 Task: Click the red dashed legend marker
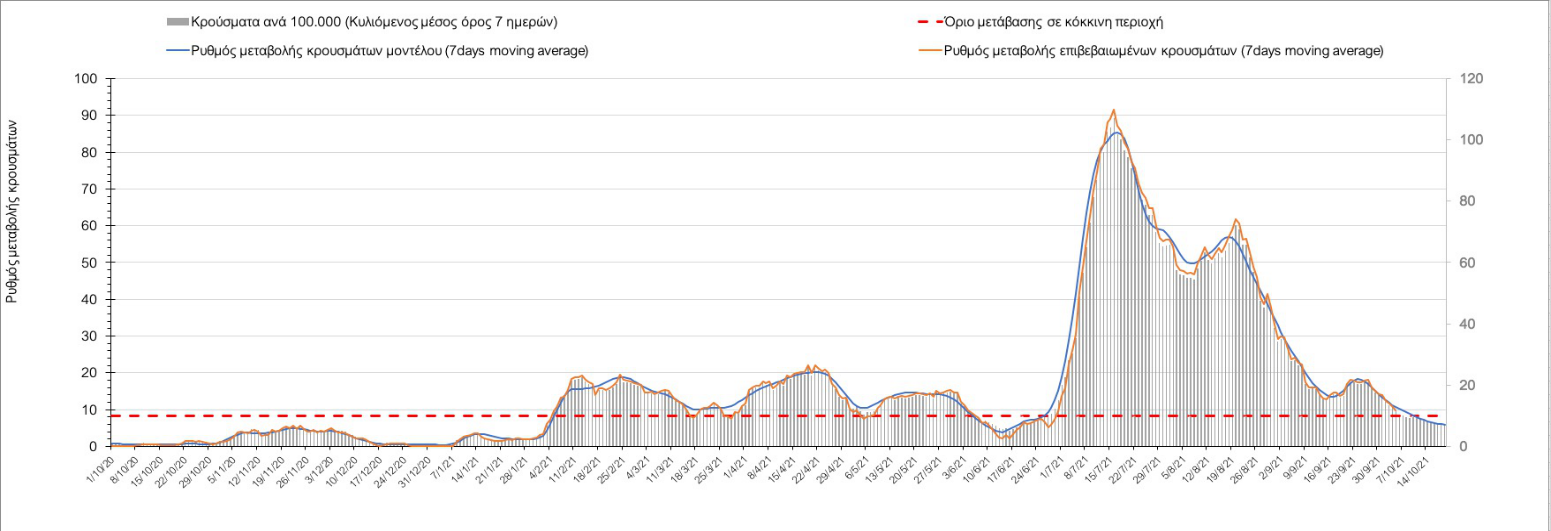click(x=931, y=21)
